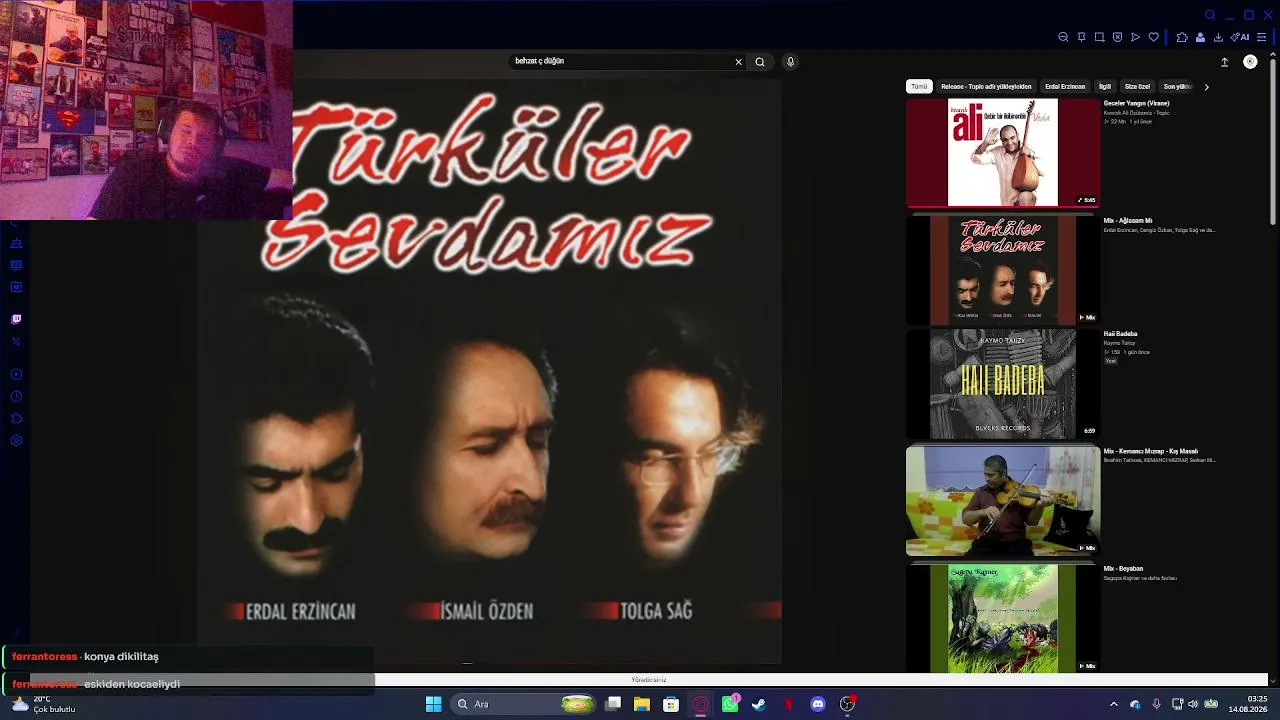Image resolution: width=1280 pixels, height=720 pixels.
Task: Open WhatsApp from the taskbar
Action: (730, 704)
